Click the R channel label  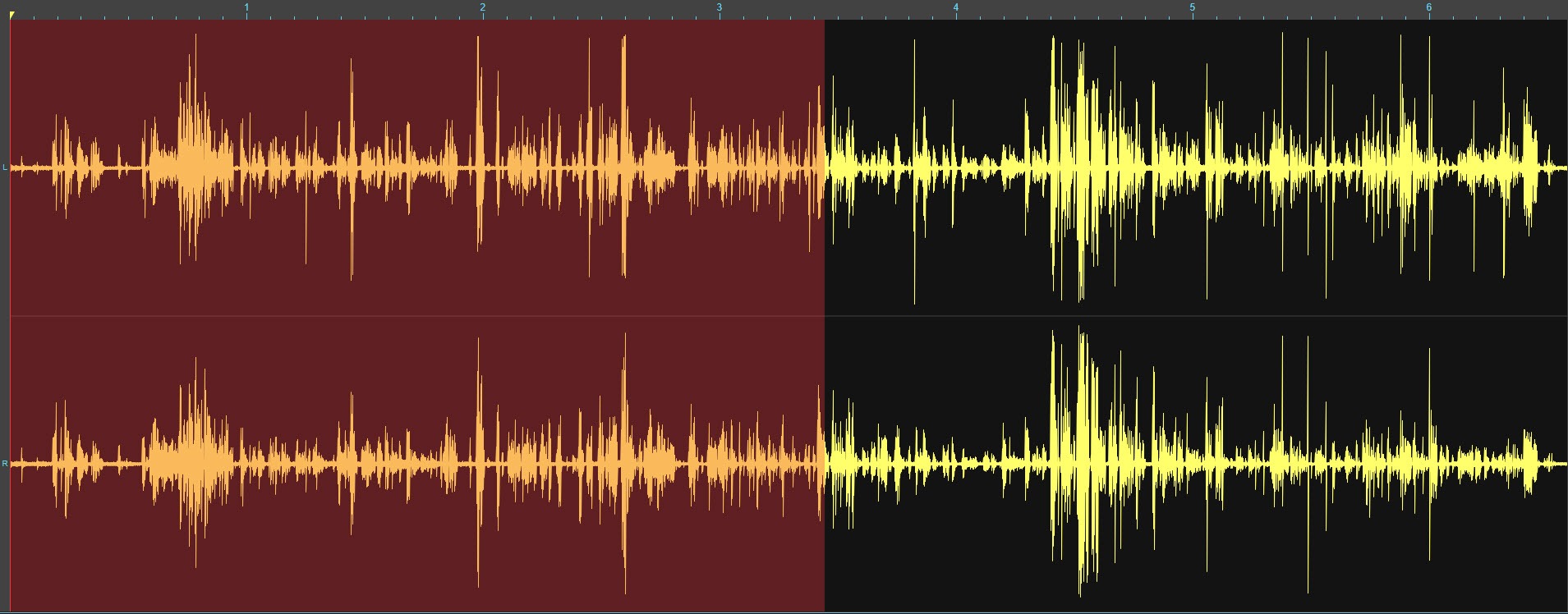pos(5,464)
